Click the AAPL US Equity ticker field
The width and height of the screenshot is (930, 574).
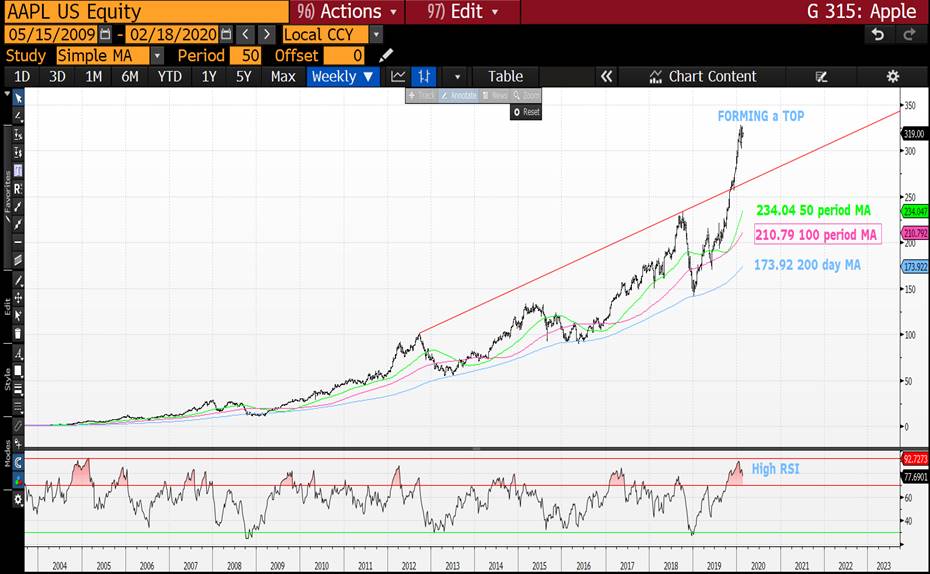(146, 11)
